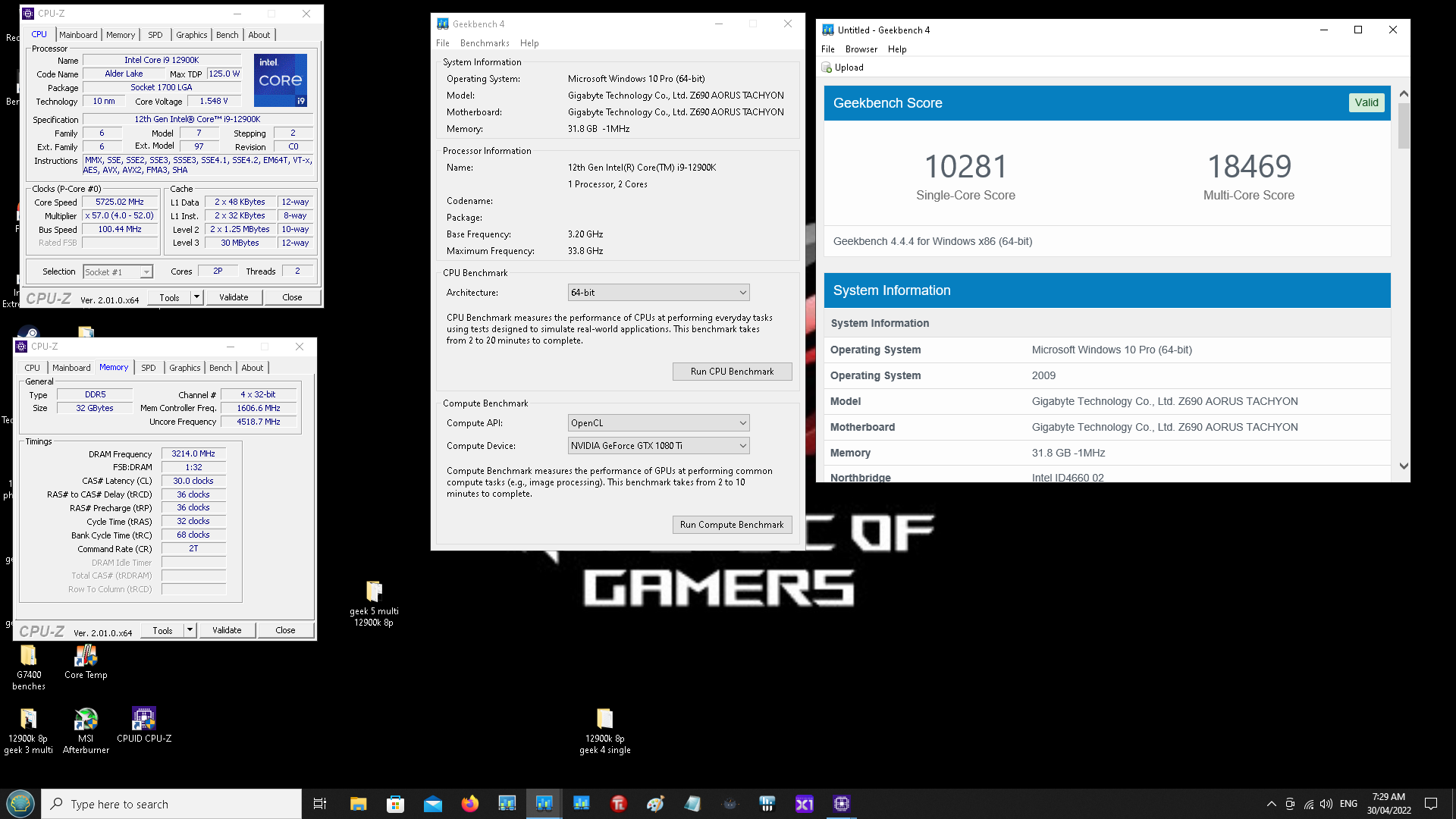Open Bench tab in top CPU-Z window

[227, 35]
